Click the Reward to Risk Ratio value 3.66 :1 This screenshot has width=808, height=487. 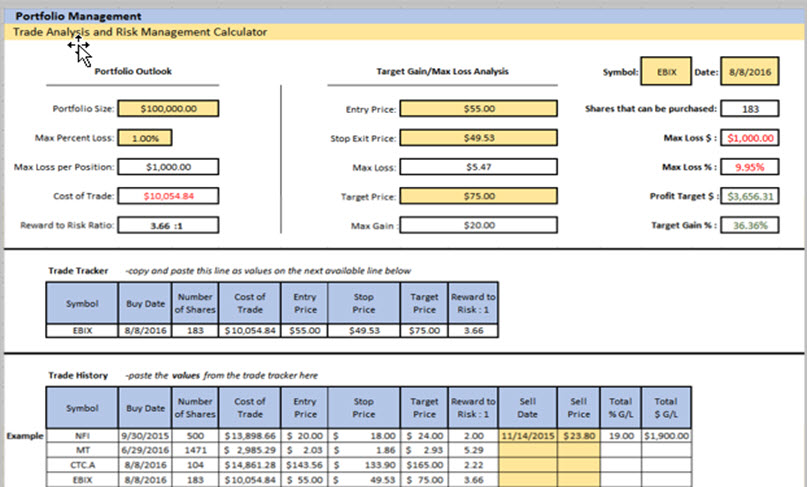tap(168, 225)
